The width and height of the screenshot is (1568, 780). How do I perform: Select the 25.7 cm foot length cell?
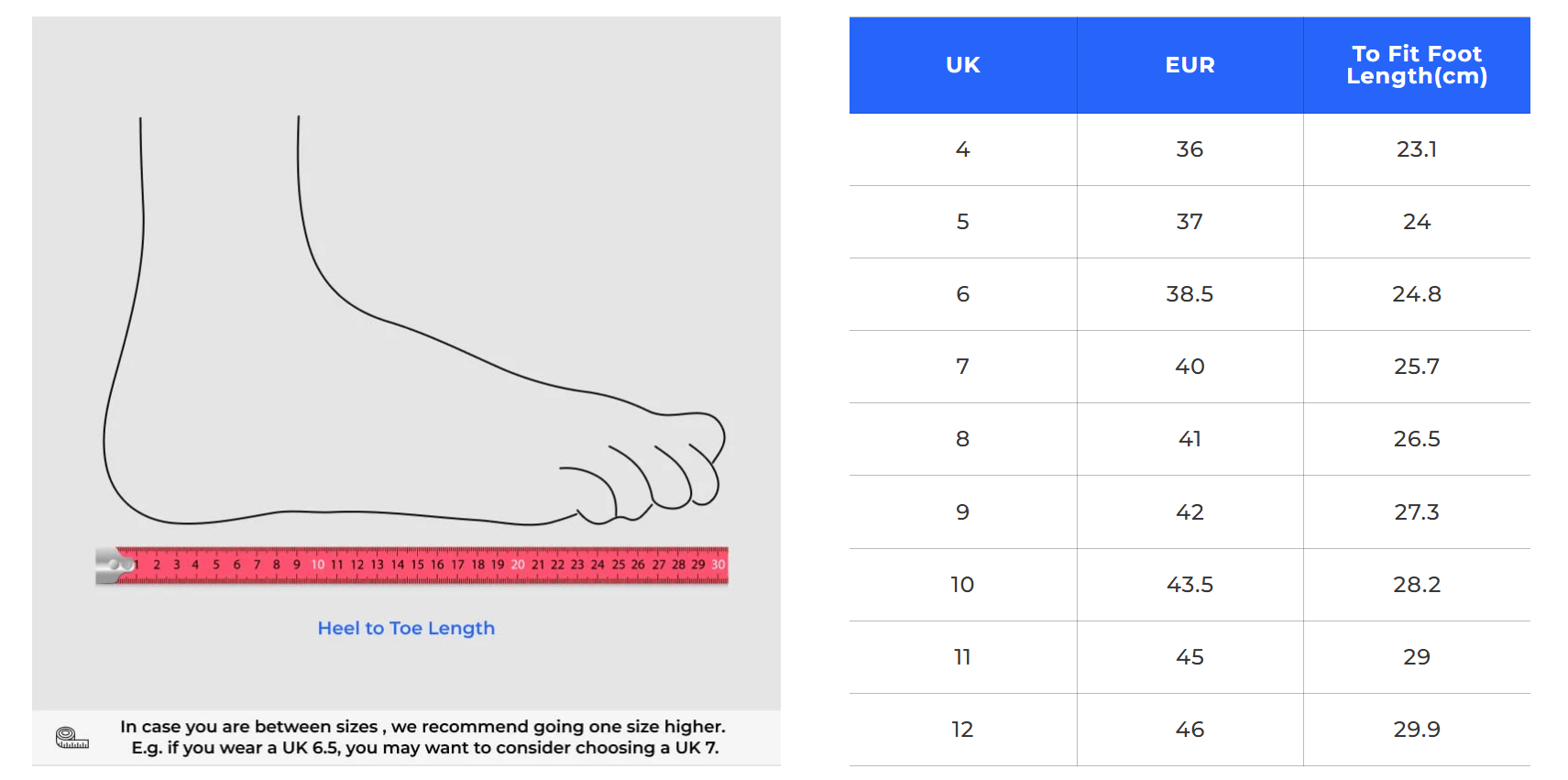tap(1416, 367)
